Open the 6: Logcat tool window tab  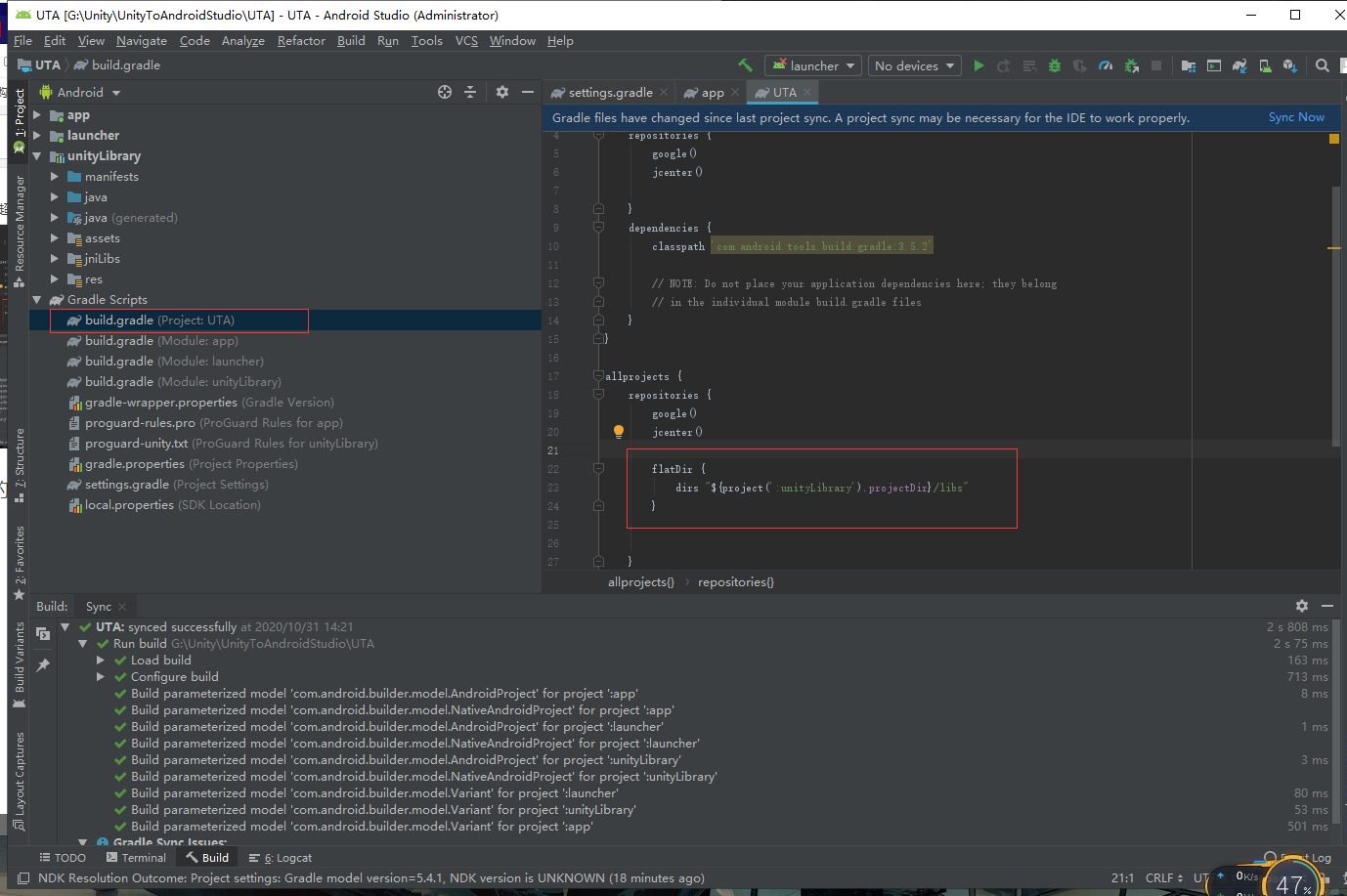tap(281, 858)
